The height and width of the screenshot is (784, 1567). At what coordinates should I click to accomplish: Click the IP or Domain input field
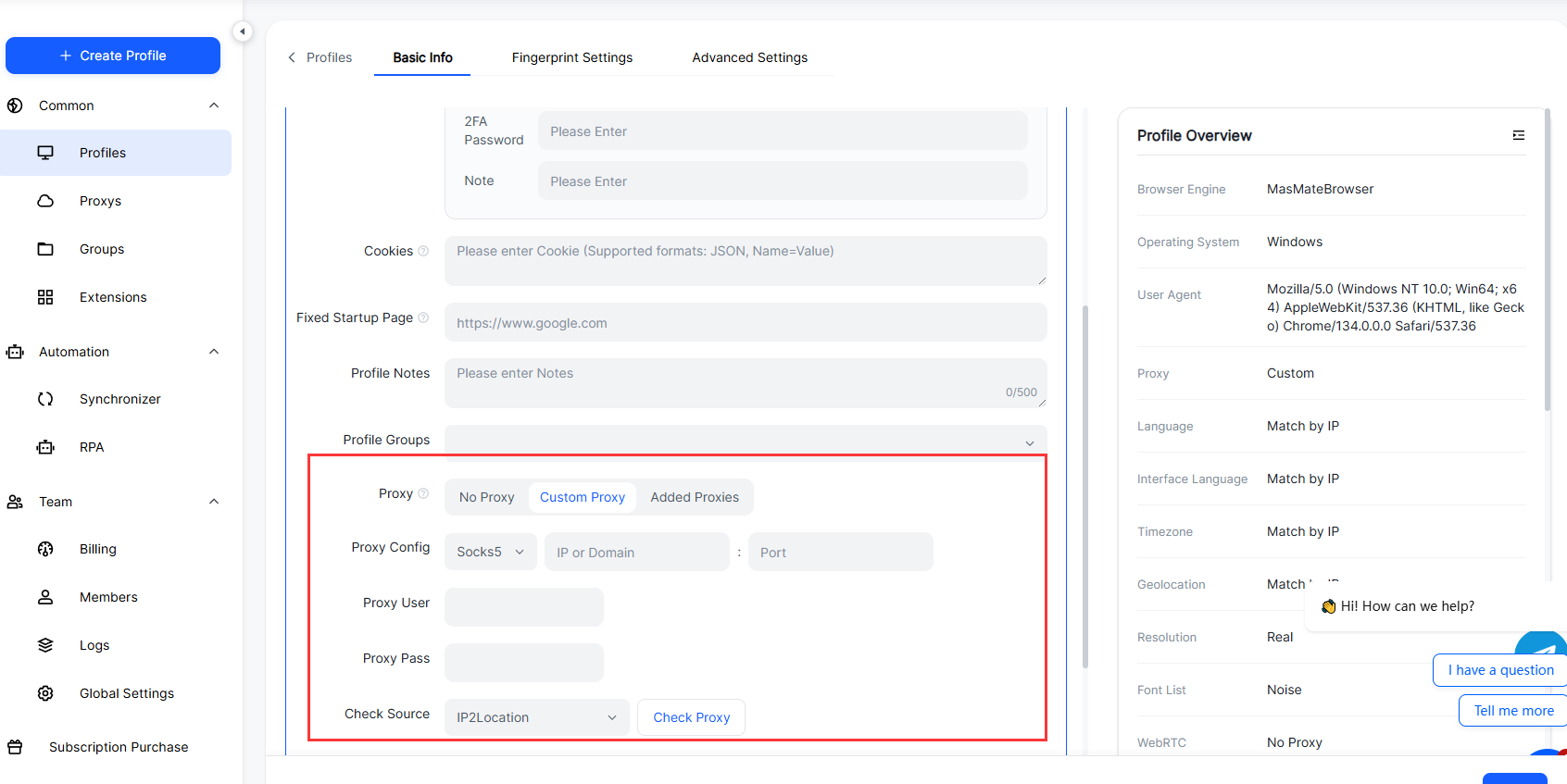[636, 553]
